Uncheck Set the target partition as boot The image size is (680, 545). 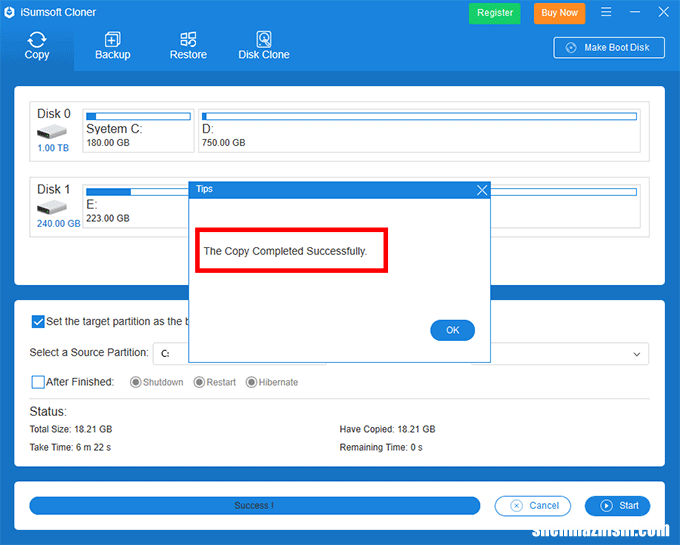tap(38, 322)
